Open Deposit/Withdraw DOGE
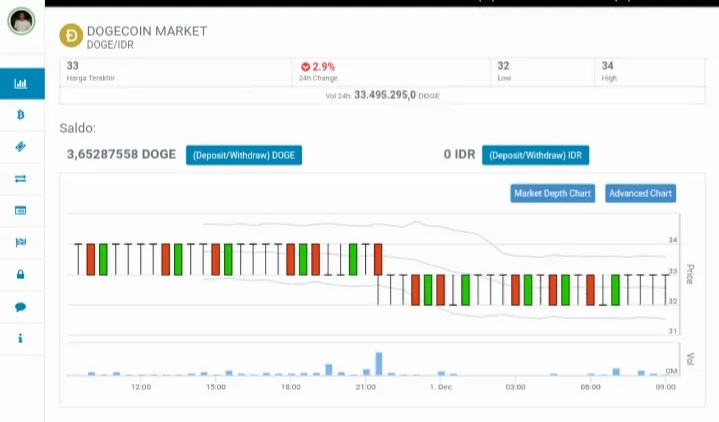This screenshot has height=422, width=719. (x=244, y=155)
